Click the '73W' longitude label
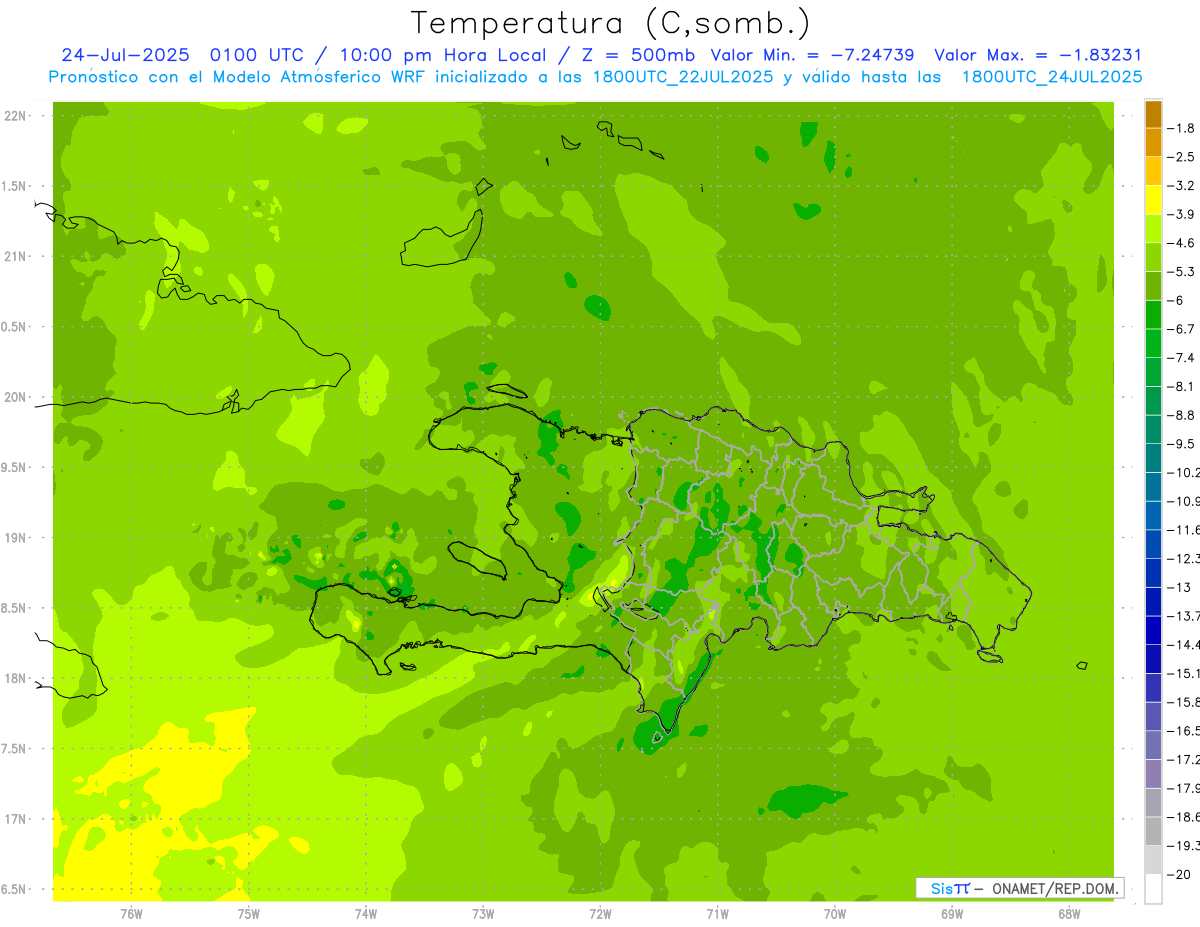The height and width of the screenshot is (927, 1200). pos(483,914)
